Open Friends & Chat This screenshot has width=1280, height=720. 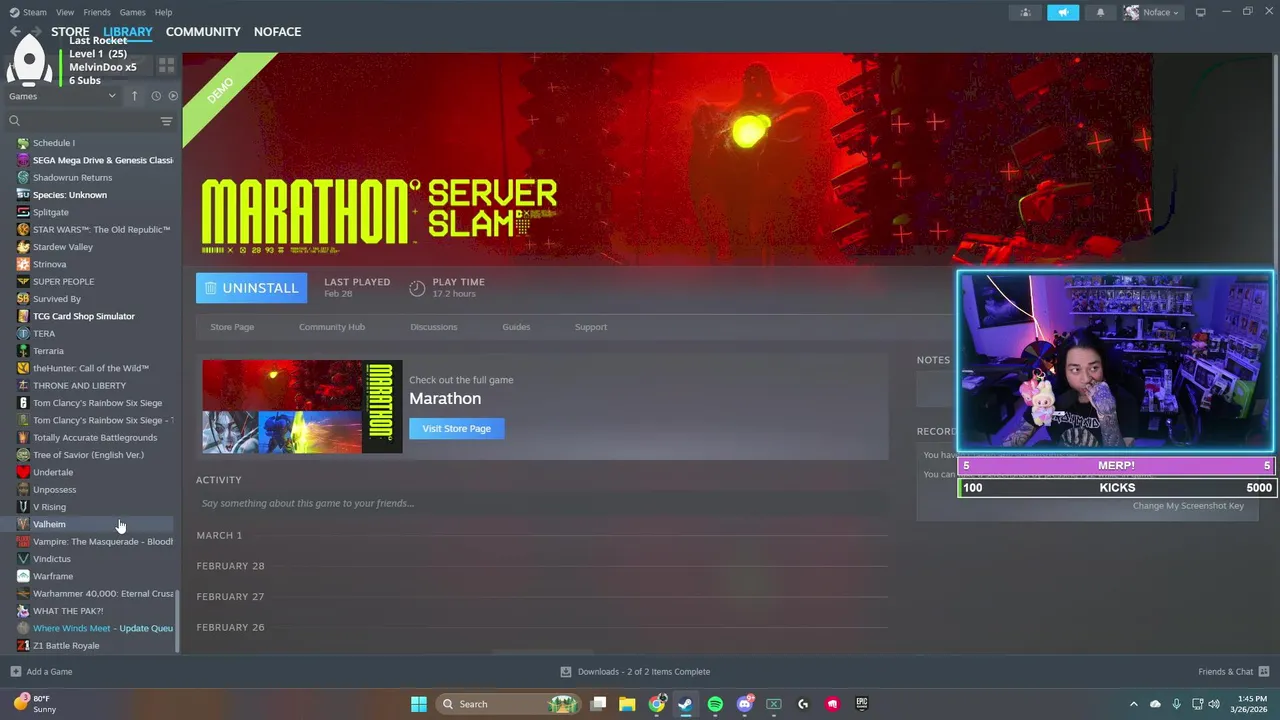1234,672
